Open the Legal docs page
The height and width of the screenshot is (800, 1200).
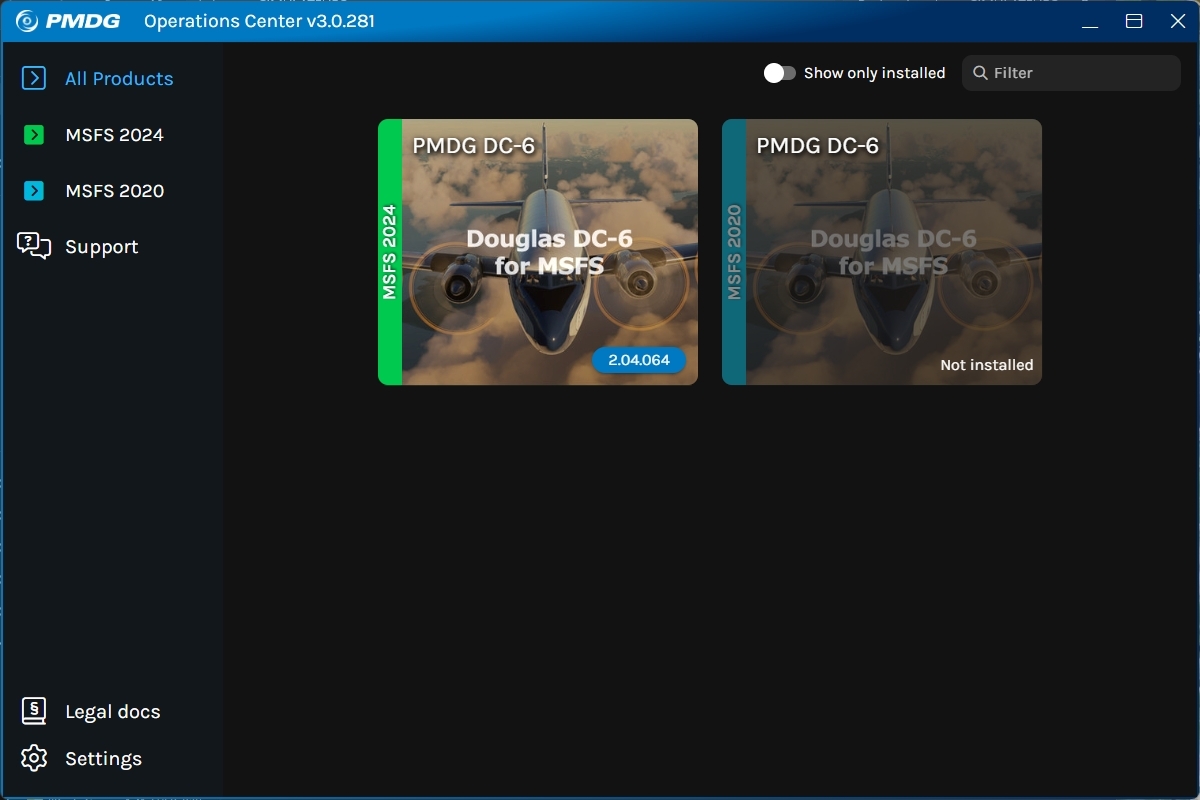[x=112, y=712]
